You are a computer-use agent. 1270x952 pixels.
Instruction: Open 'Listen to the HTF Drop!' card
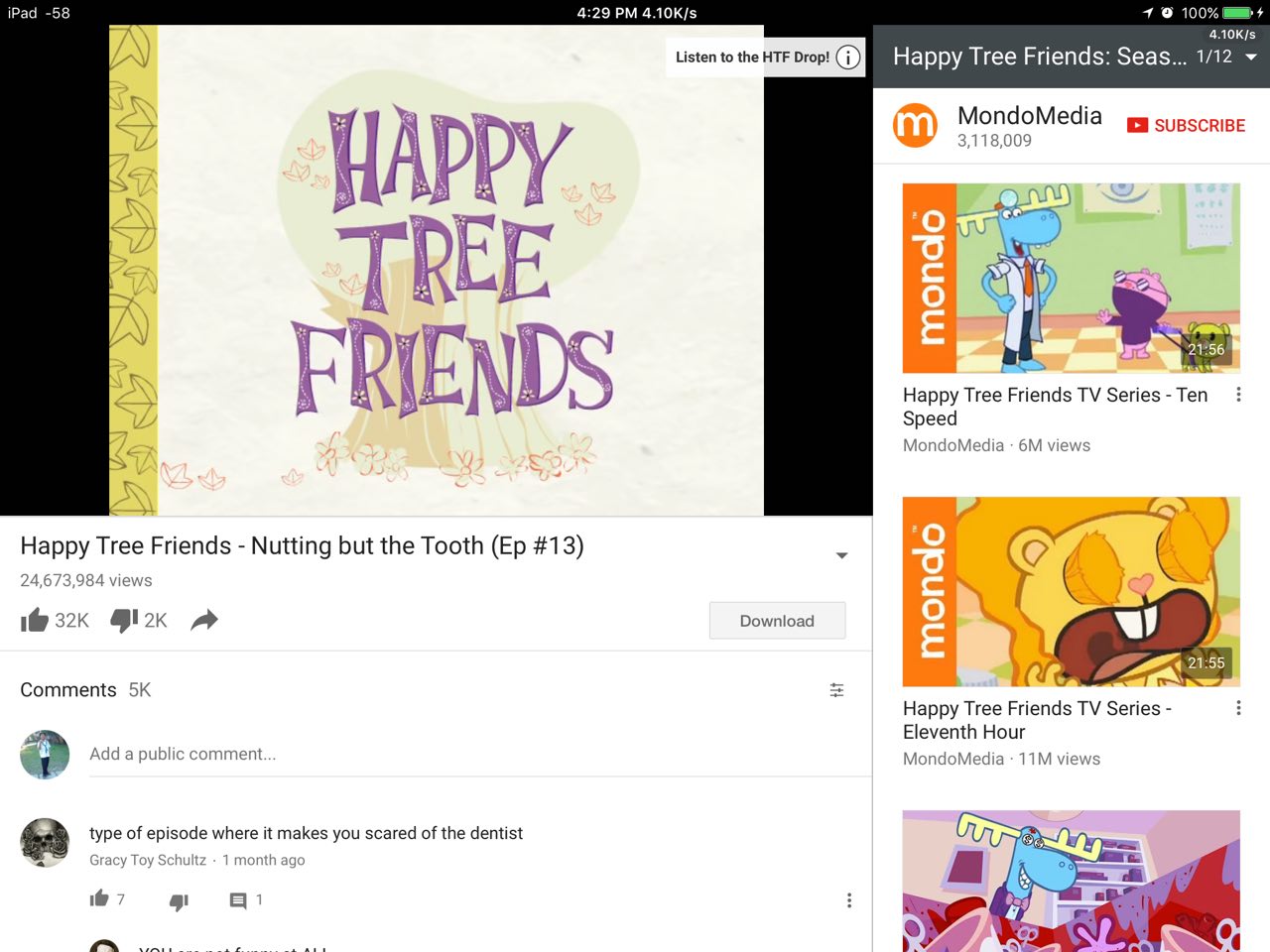click(764, 58)
